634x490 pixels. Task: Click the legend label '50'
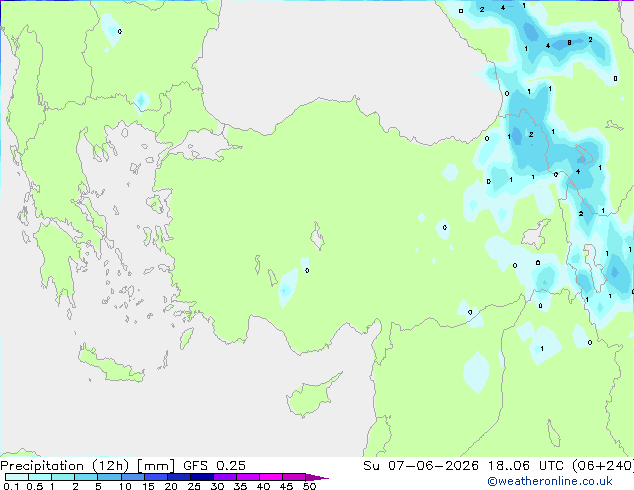(x=309, y=486)
